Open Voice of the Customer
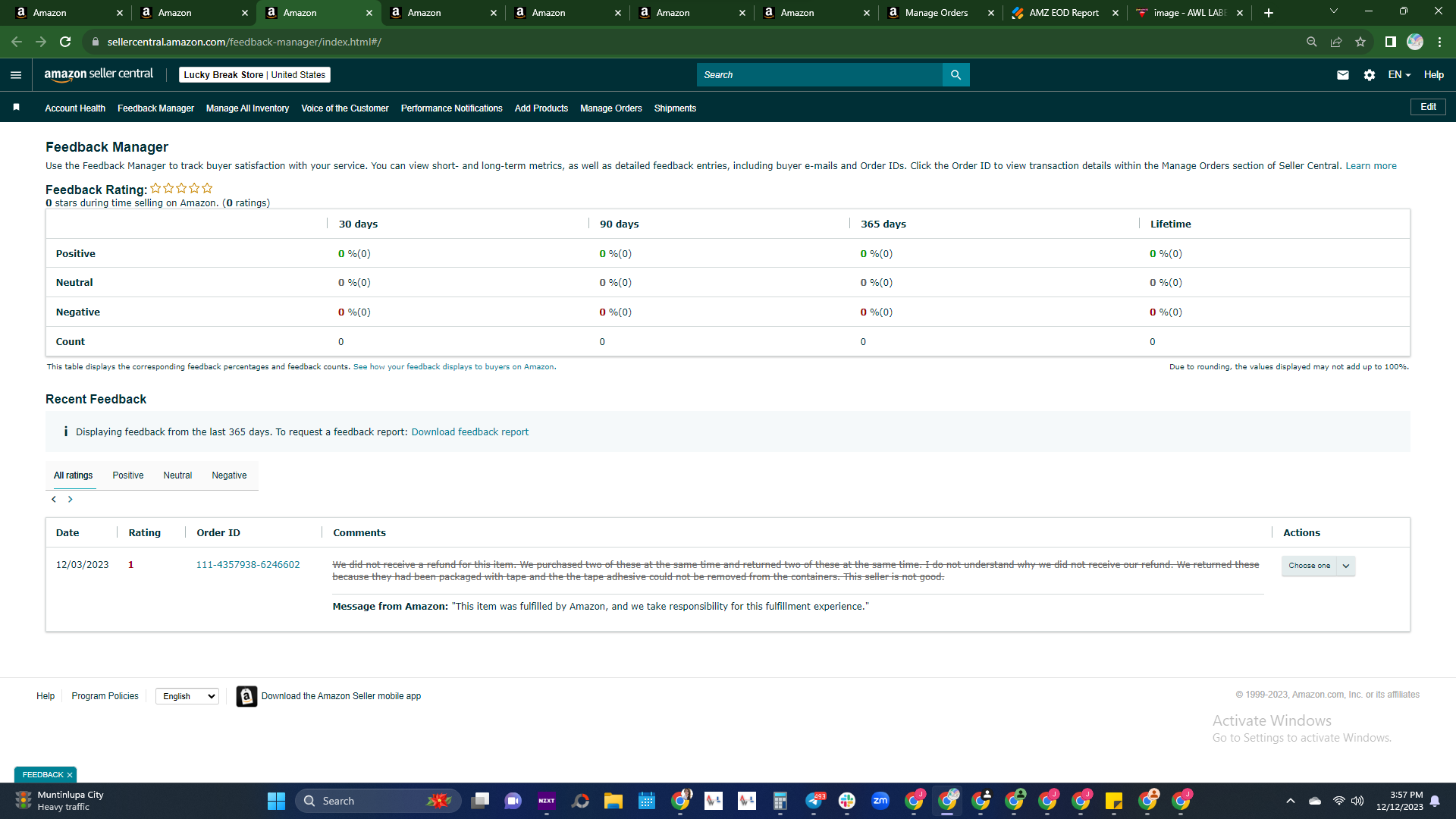Image resolution: width=1456 pixels, height=819 pixels. 345,108
